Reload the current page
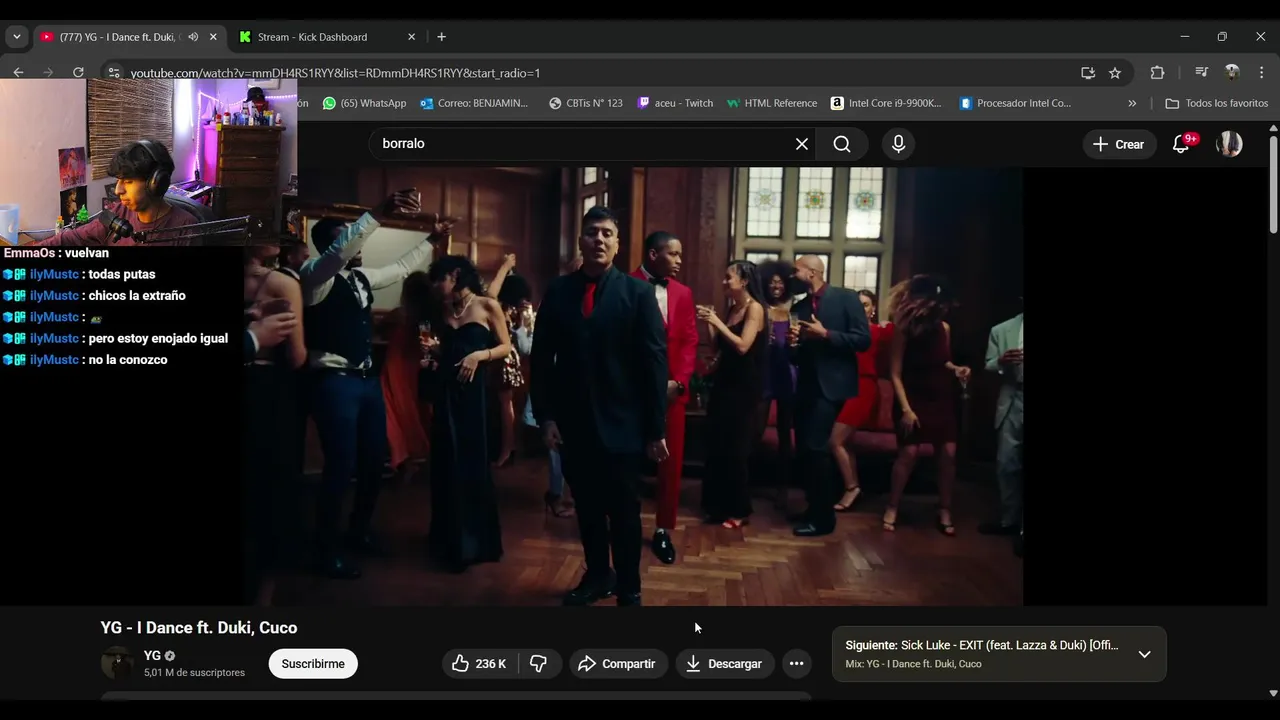This screenshot has width=1280, height=720. coord(78,72)
